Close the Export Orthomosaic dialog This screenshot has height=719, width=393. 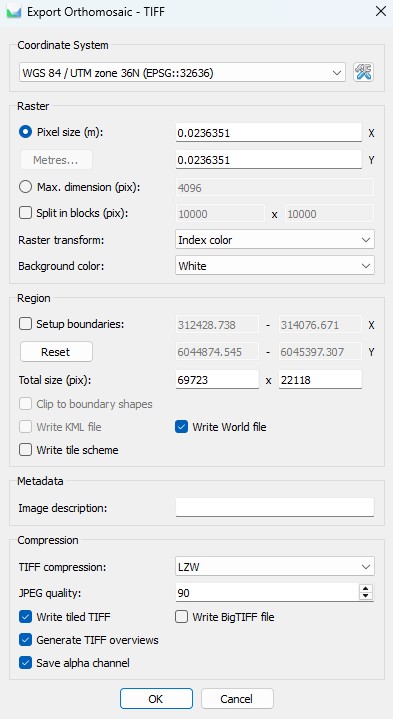[x=381, y=11]
